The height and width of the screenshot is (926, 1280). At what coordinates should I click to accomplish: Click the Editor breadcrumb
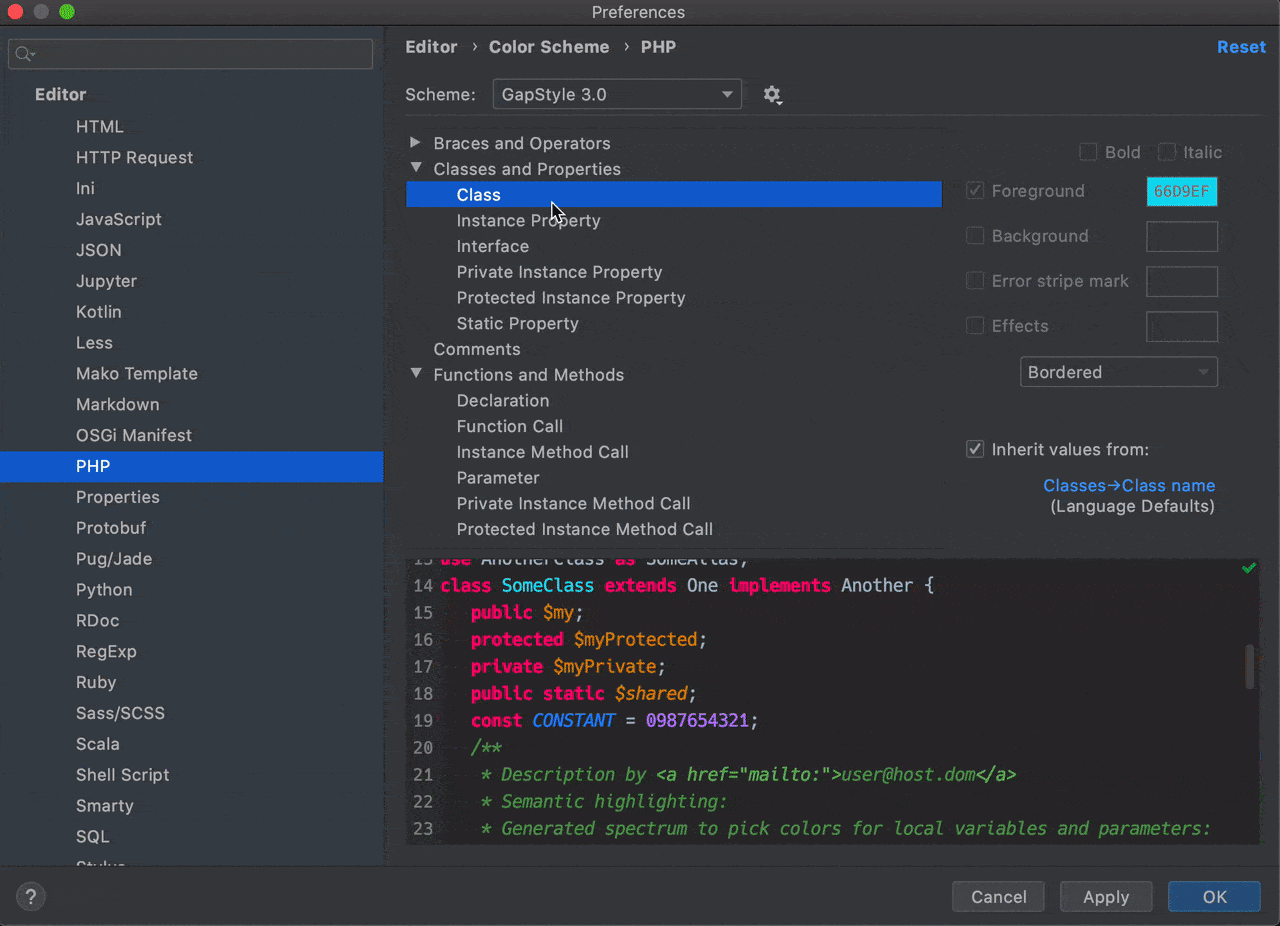click(x=431, y=47)
